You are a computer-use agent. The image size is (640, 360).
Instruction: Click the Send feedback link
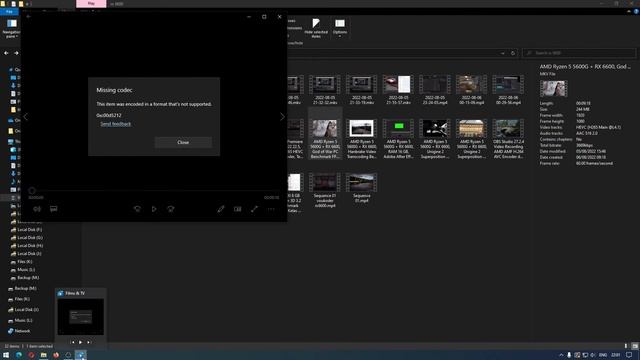pos(116,124)
